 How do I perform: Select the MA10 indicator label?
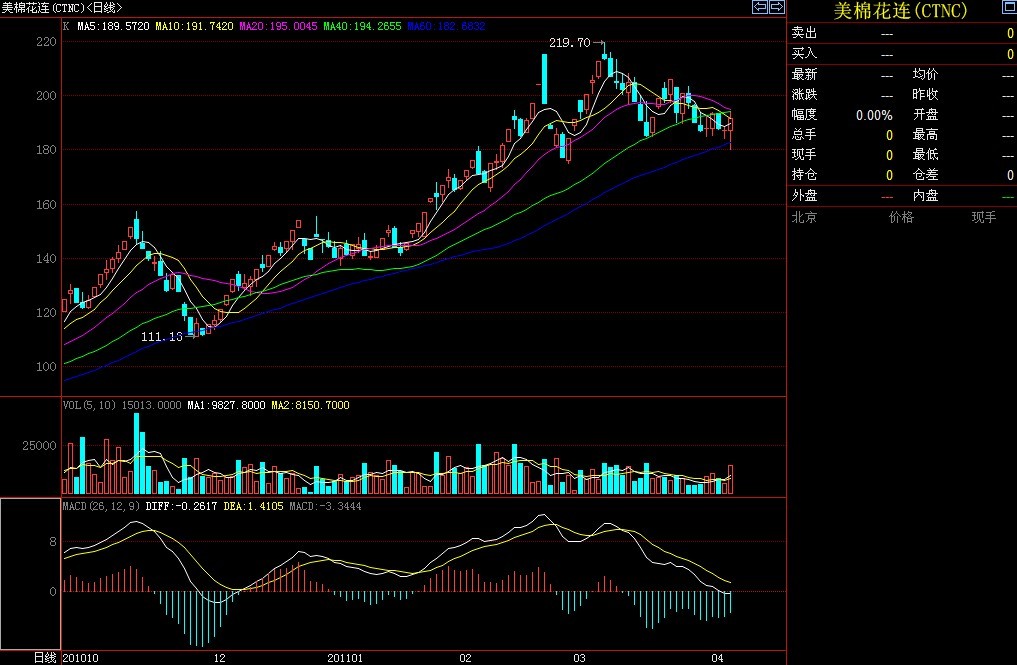tap(194, 26)
